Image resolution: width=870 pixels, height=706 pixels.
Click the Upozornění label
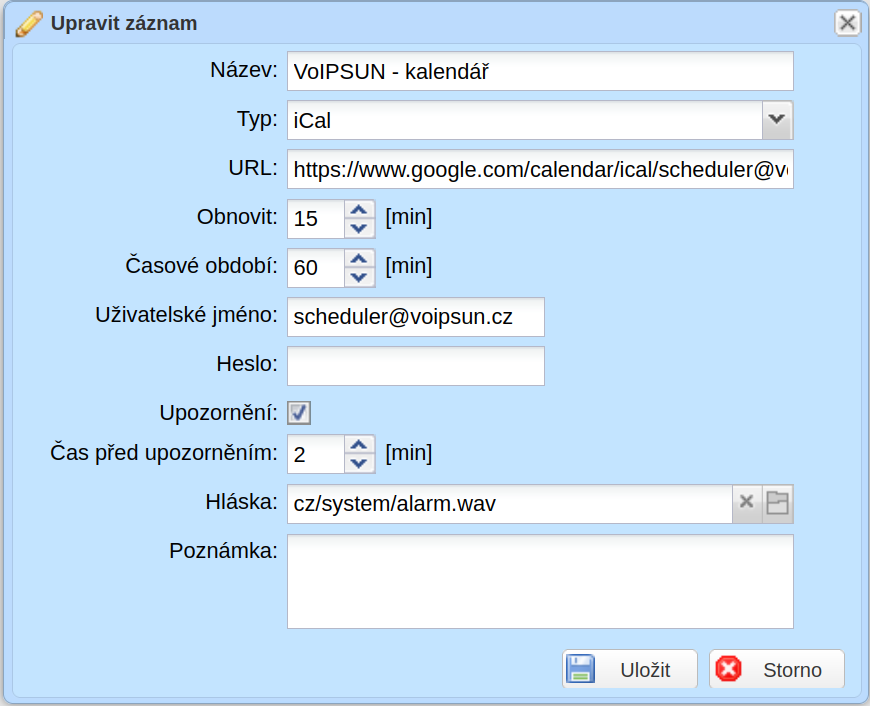coord(218,413)
